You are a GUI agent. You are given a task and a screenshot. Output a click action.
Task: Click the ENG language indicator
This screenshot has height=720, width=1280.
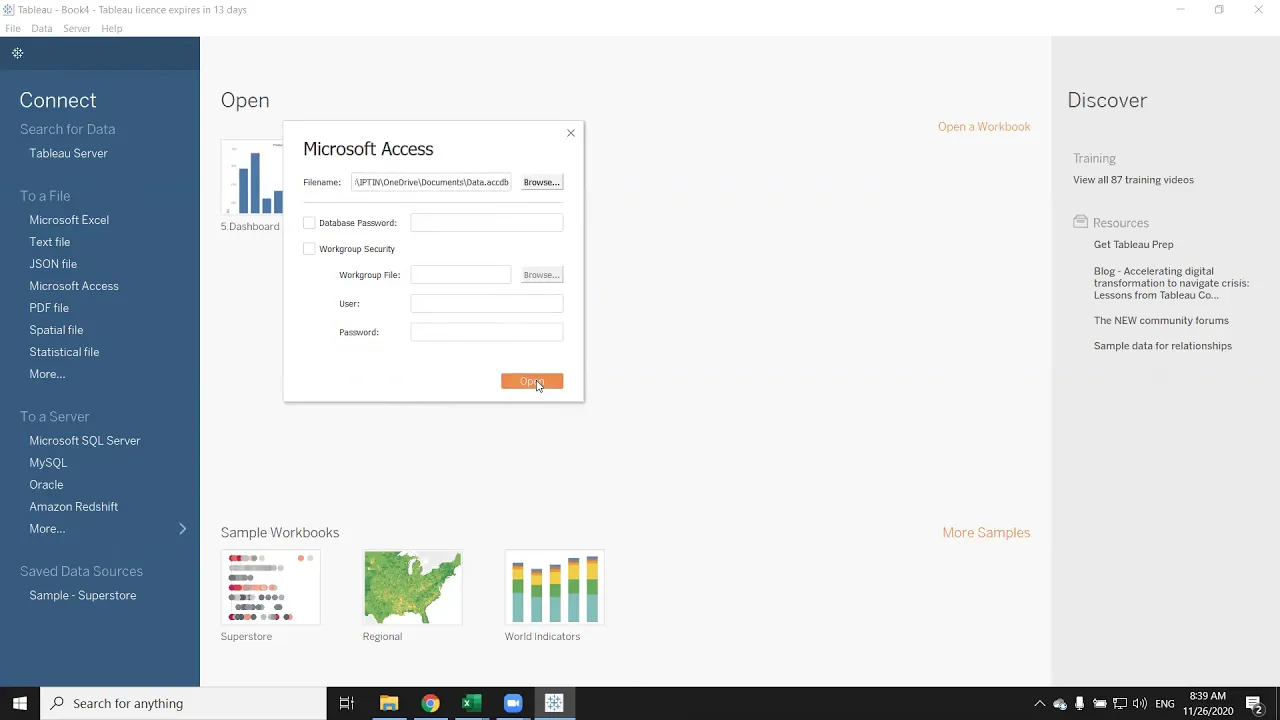[1165, 704]
